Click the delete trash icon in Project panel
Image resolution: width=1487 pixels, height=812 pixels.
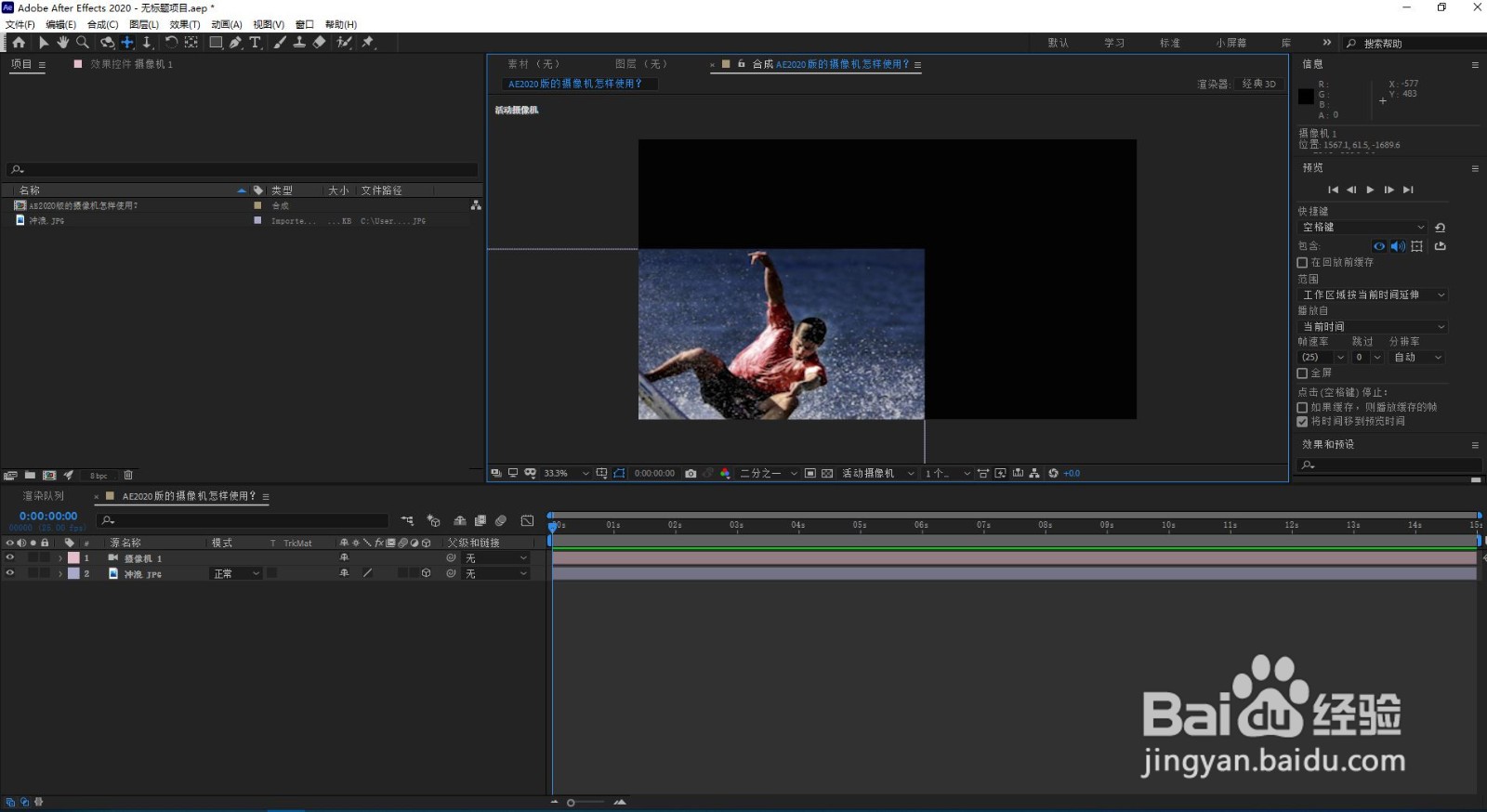(x=128, y=475)
